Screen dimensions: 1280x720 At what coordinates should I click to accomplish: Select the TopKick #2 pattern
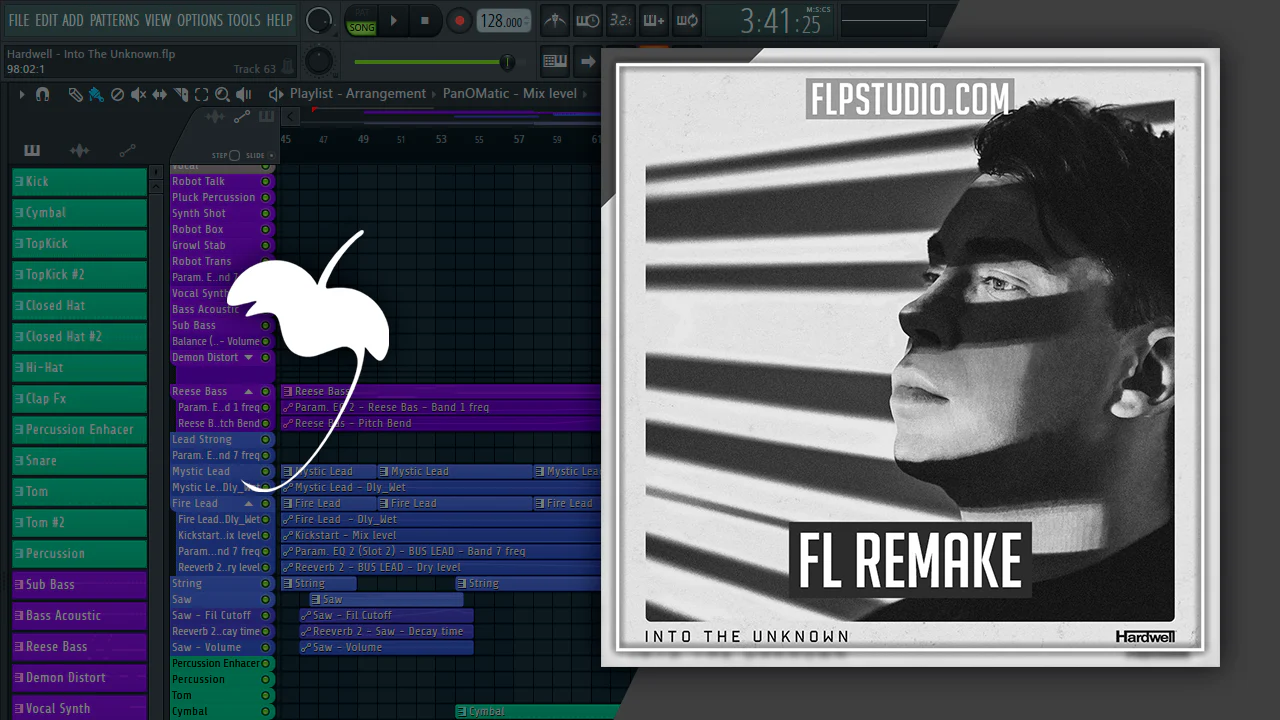(80, 274)
